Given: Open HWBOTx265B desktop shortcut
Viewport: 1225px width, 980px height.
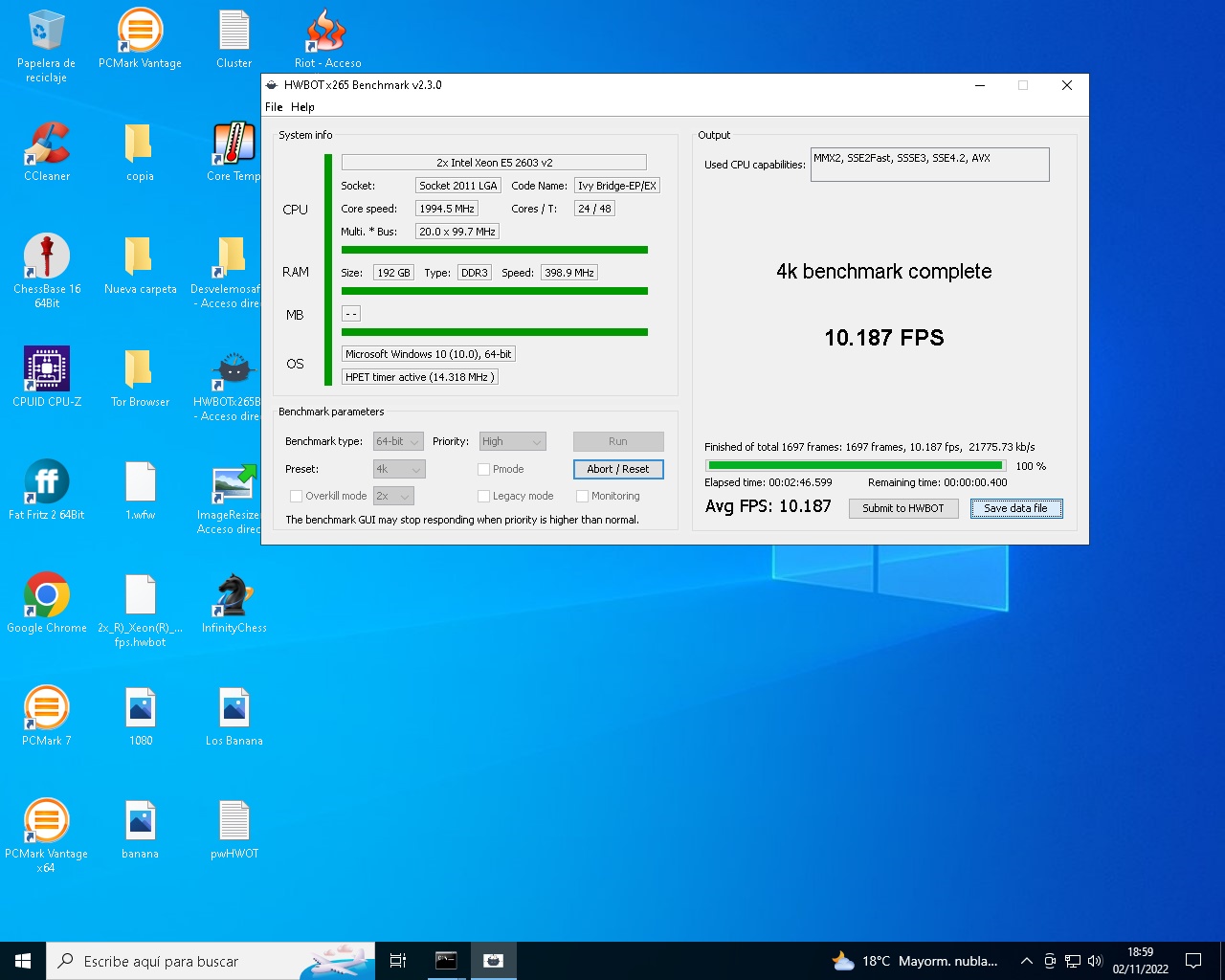Looking at the screenshot, I should [x=230, y=384].
